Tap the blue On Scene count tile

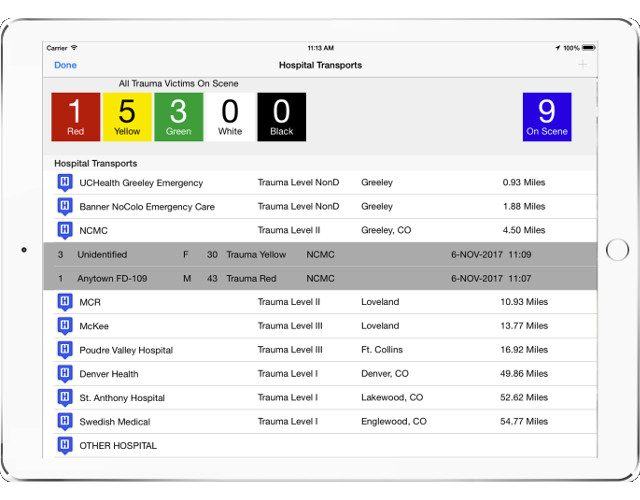[x=547, y=117]
